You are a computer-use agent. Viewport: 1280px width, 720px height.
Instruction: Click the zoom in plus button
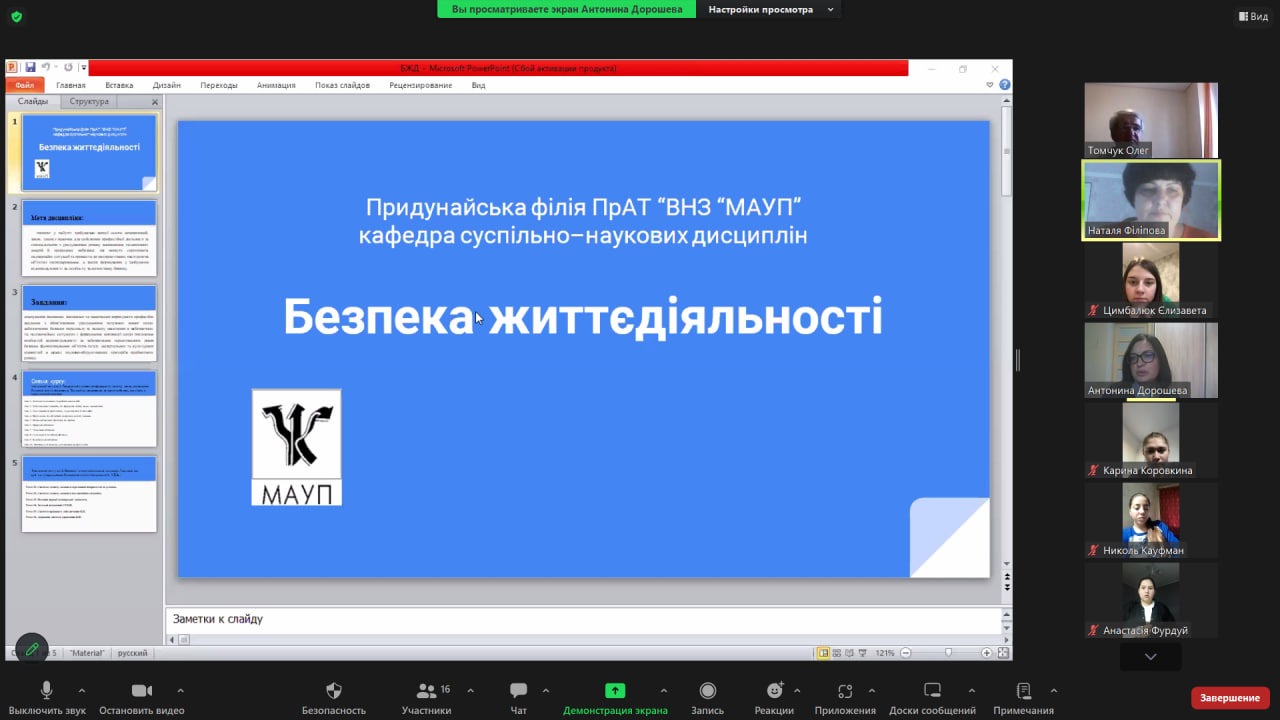(x=986, y=653)
